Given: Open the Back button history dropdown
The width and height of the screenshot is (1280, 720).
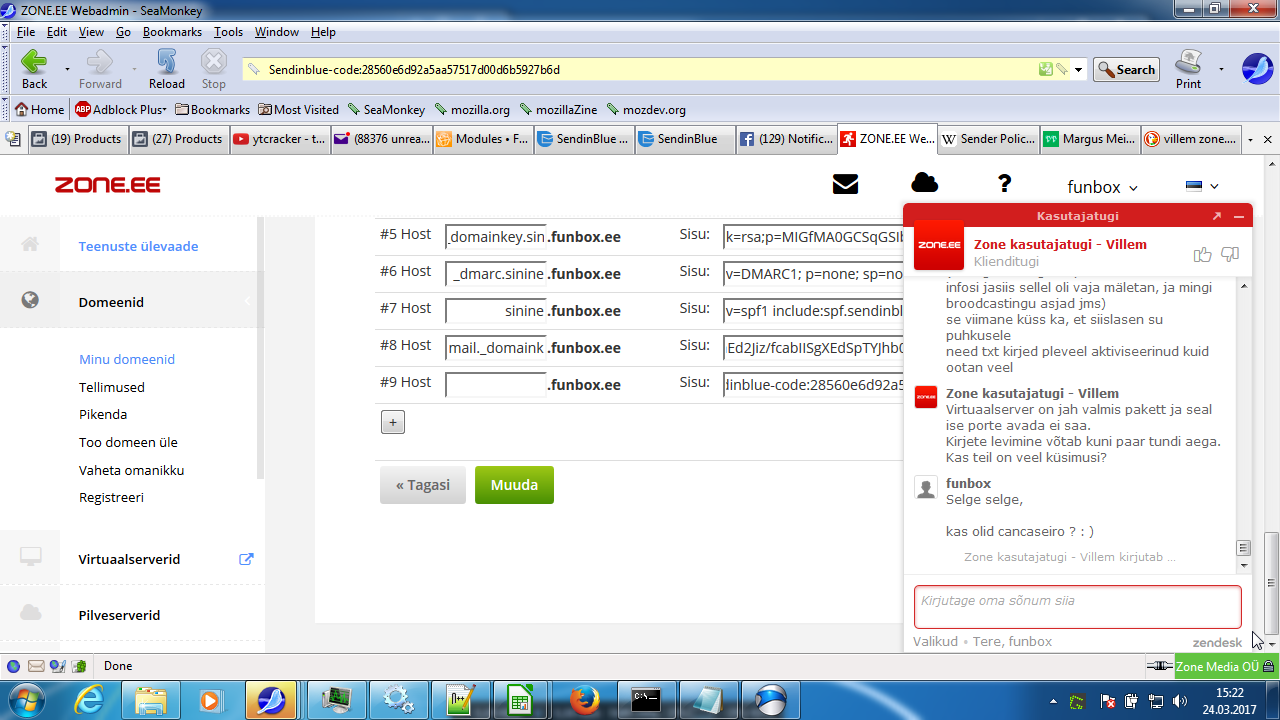Looking at the screenshot, I should pyautogui.click(x=67, y=69).
